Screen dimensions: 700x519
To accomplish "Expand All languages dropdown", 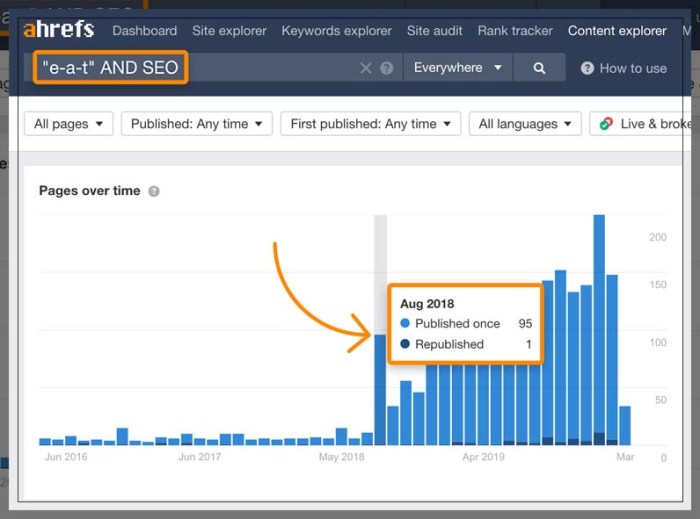I will [x=525, y=124].
